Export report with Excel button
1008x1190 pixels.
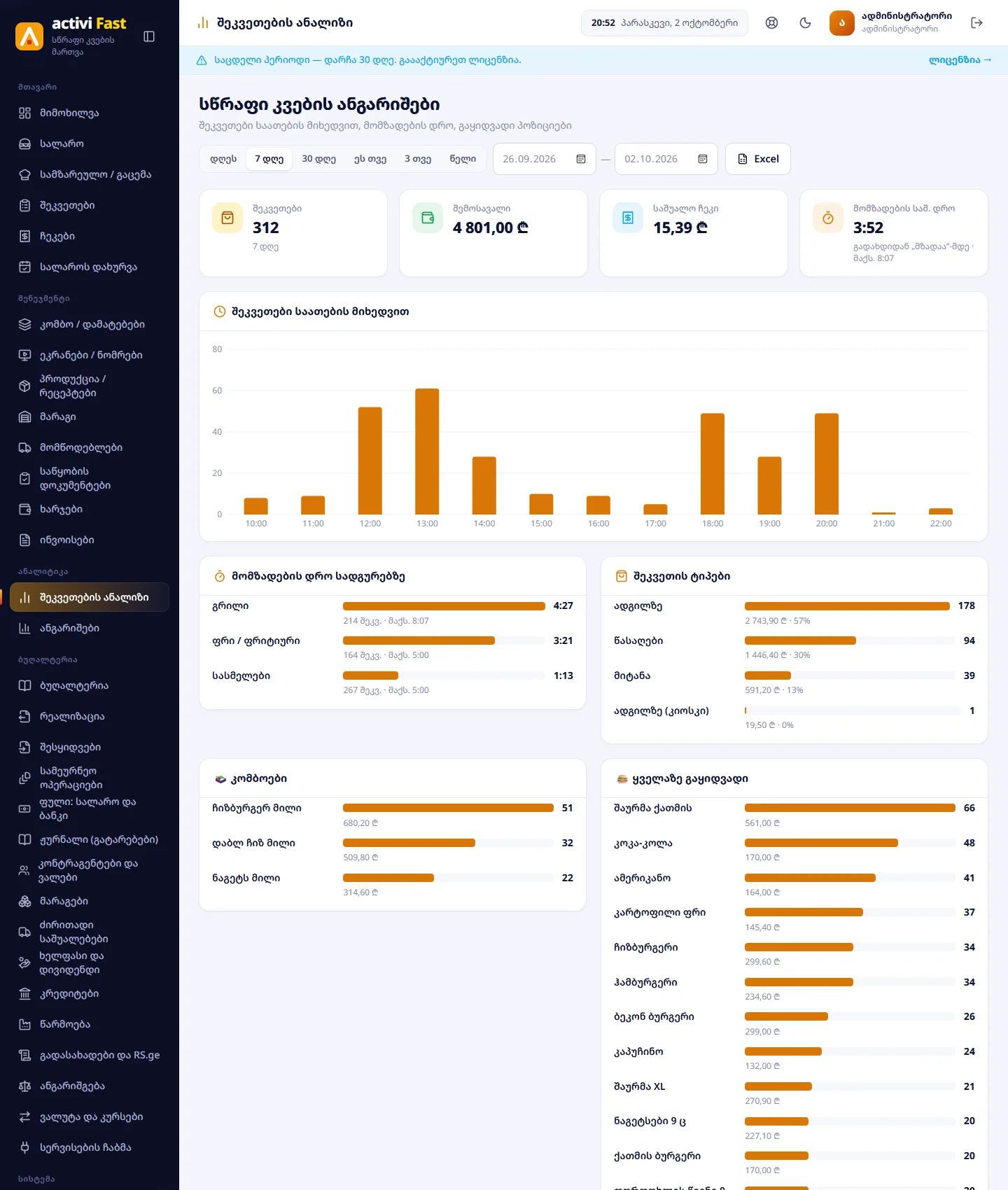click(x=758, y=159)
